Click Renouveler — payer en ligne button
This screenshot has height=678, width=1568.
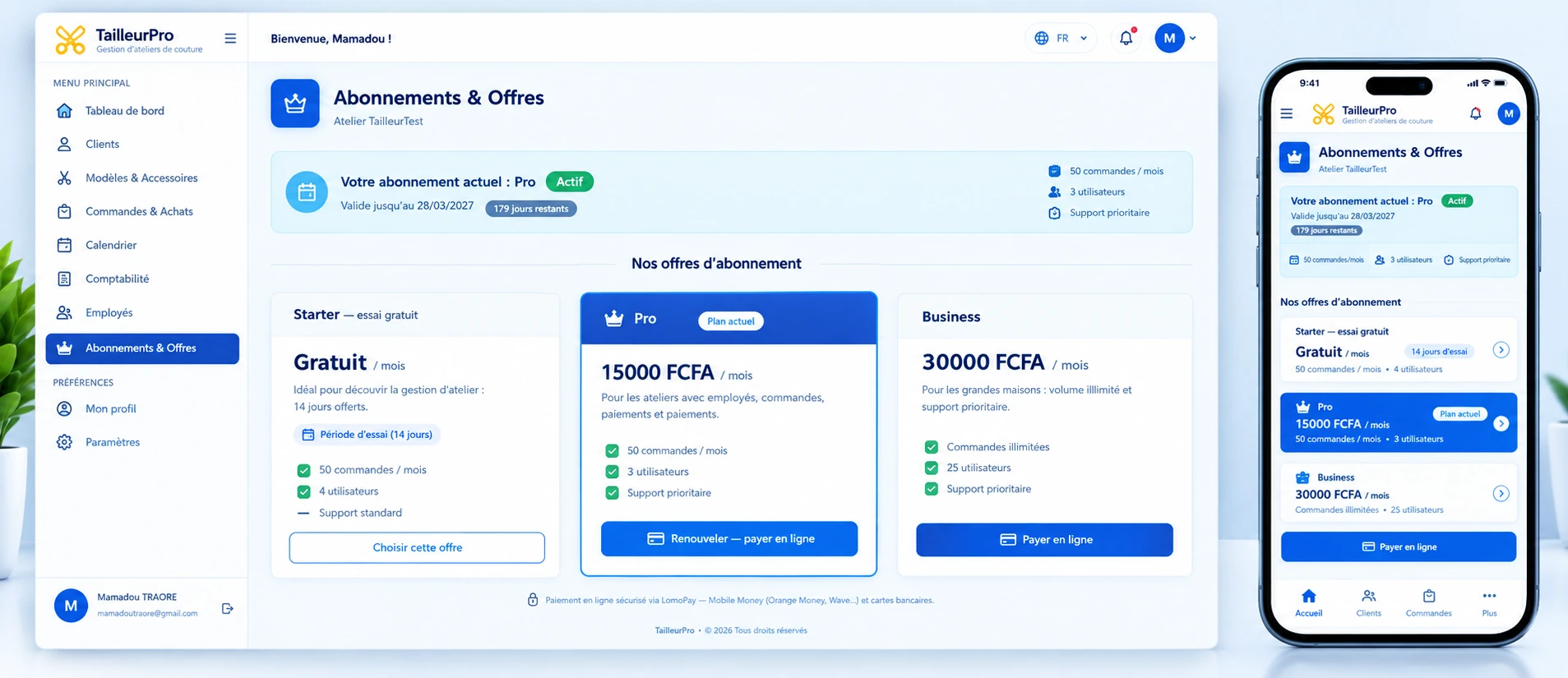[x=729, y=539]
